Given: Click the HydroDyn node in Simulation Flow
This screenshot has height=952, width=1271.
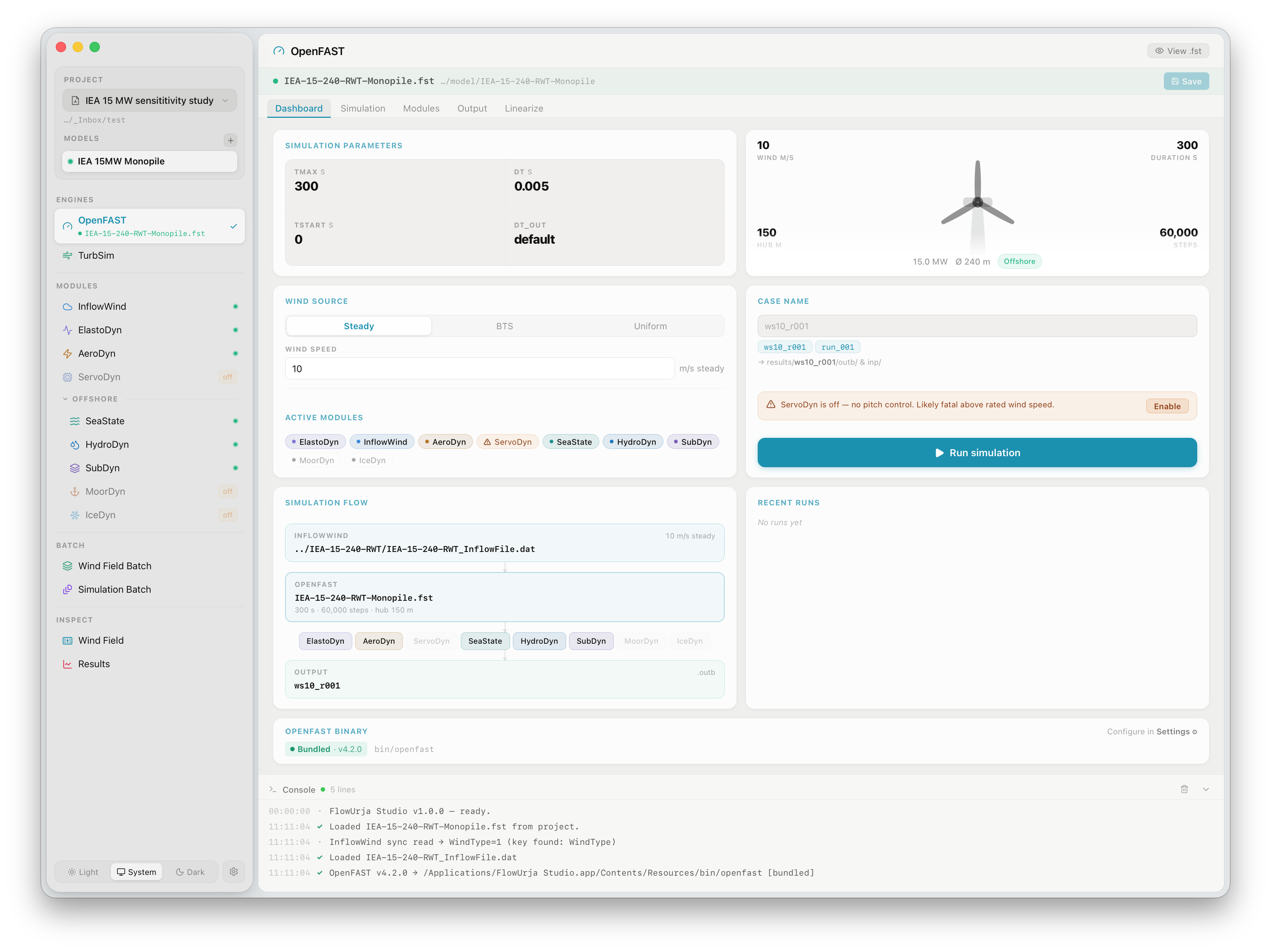Looking at the screenshot, I should click(539, 641).
